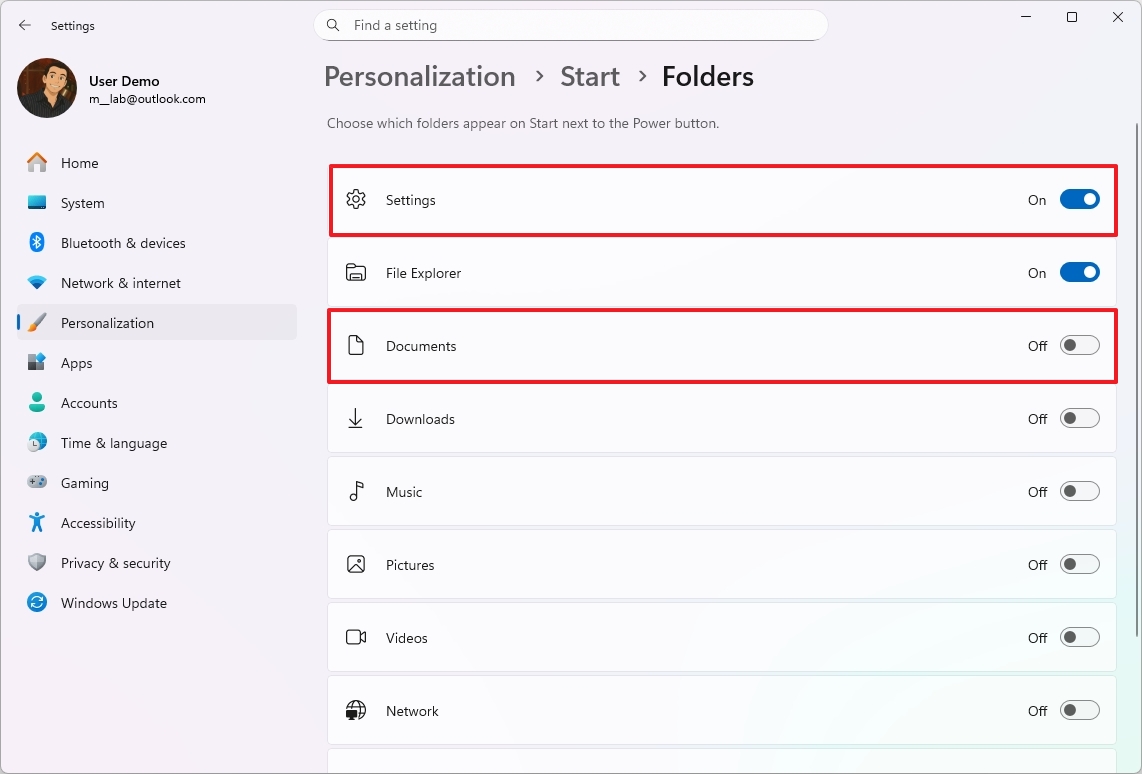Click the Personalization breadcrumb link
This screenshot has width=1142, height=774.
click(419, 76)
